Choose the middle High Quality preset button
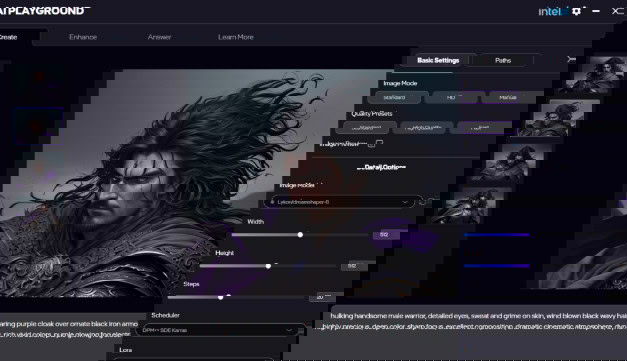627x361 pixels. 424,128
